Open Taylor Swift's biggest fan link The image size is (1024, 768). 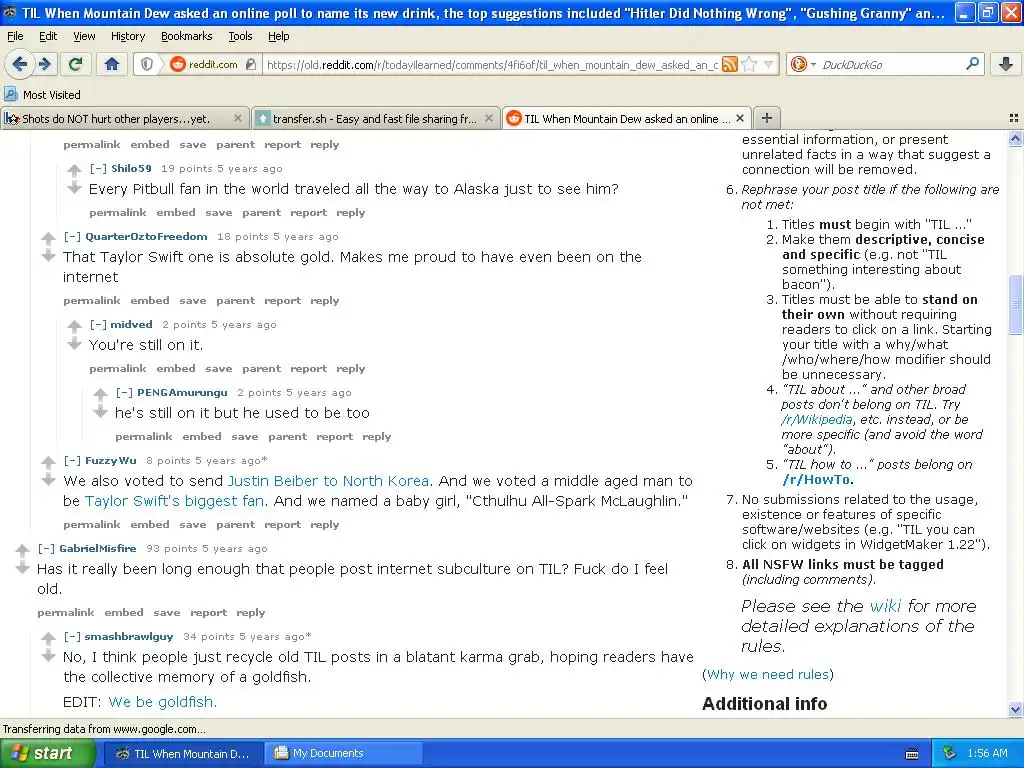pos(174,501)
